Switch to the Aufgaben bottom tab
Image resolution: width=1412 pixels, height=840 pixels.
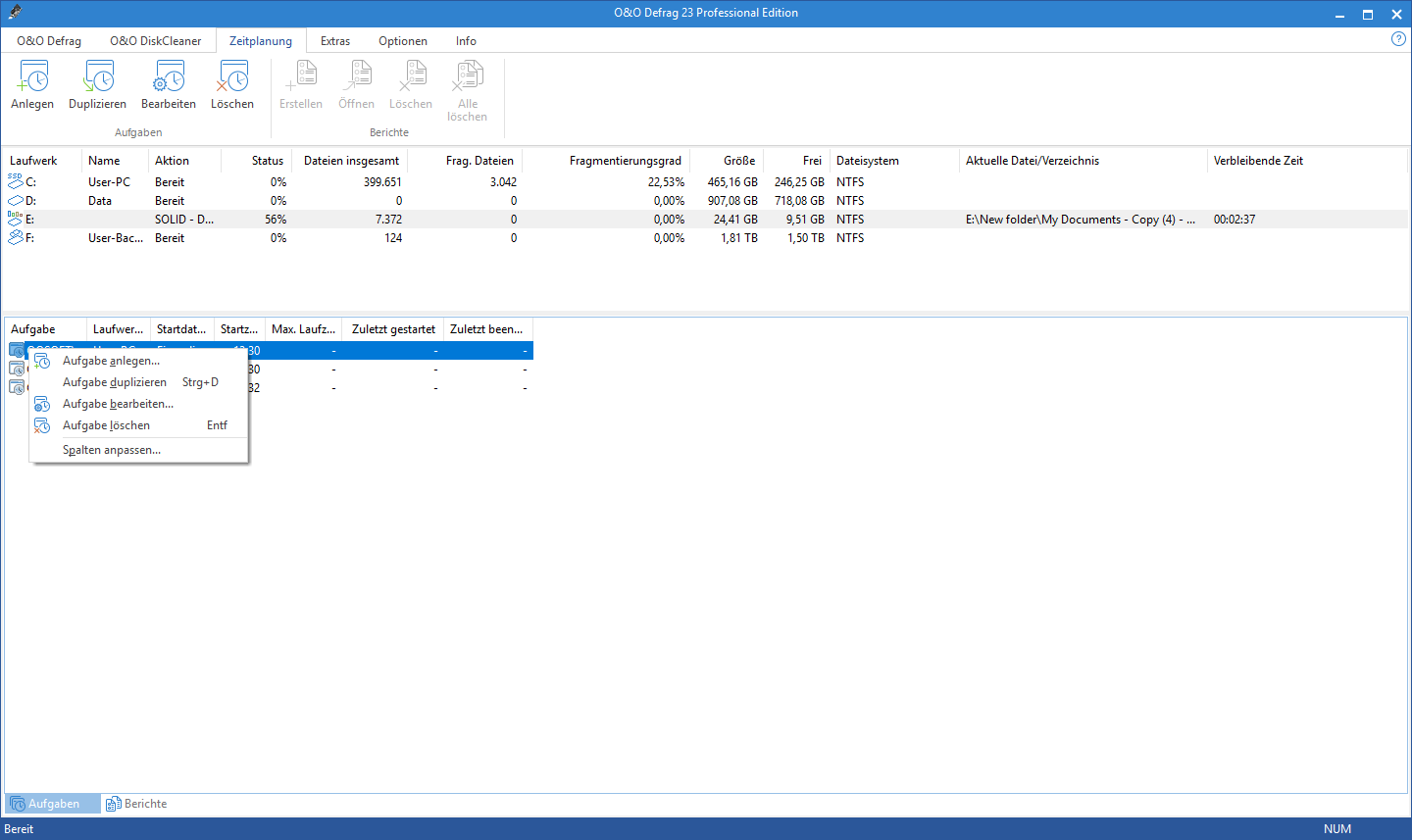(x=53, y=804)
